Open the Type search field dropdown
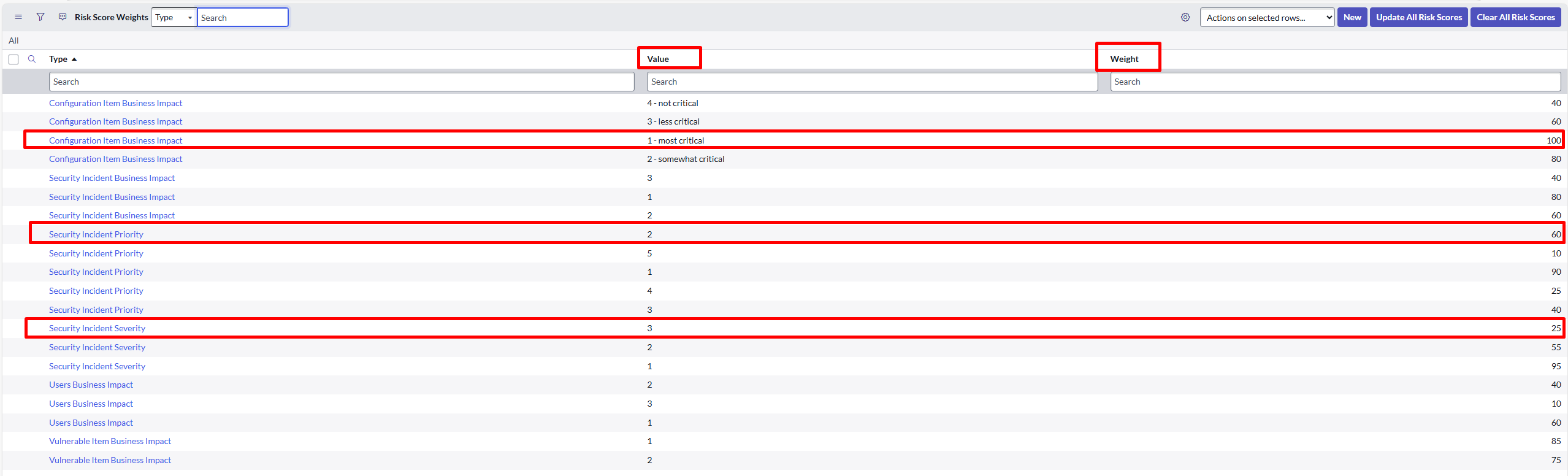The width and height of the screenshot is (1568, 476). coord(174,17)
